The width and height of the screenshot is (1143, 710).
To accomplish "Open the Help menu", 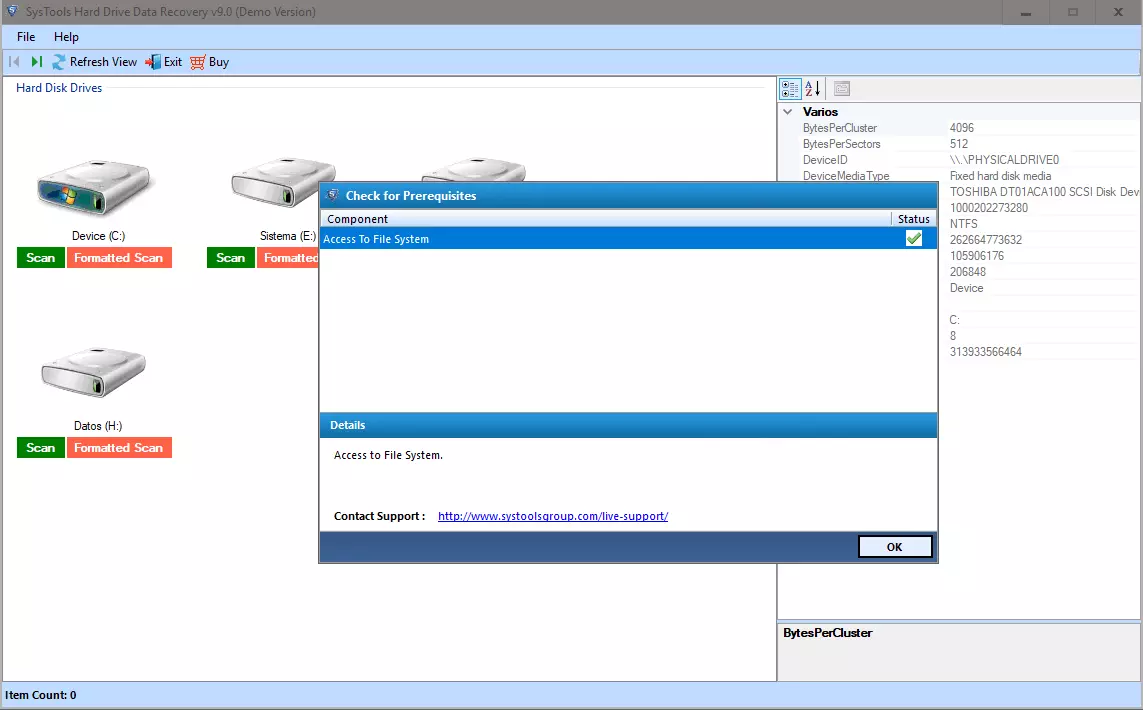I will (x=66, y=37).
